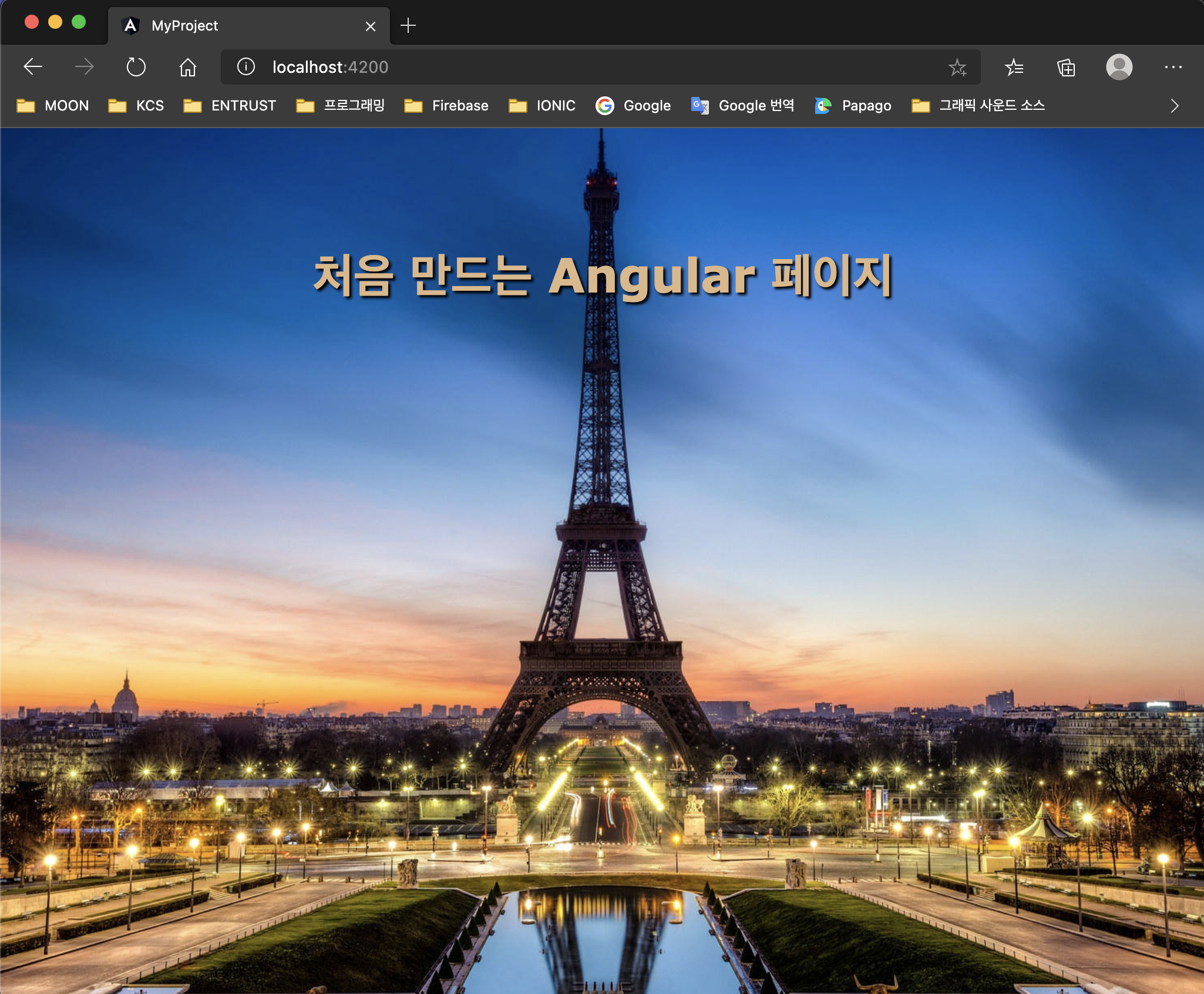Close the MyProject tab
This screenshot has height=994, width=1204.
click(x=370, y=26)
